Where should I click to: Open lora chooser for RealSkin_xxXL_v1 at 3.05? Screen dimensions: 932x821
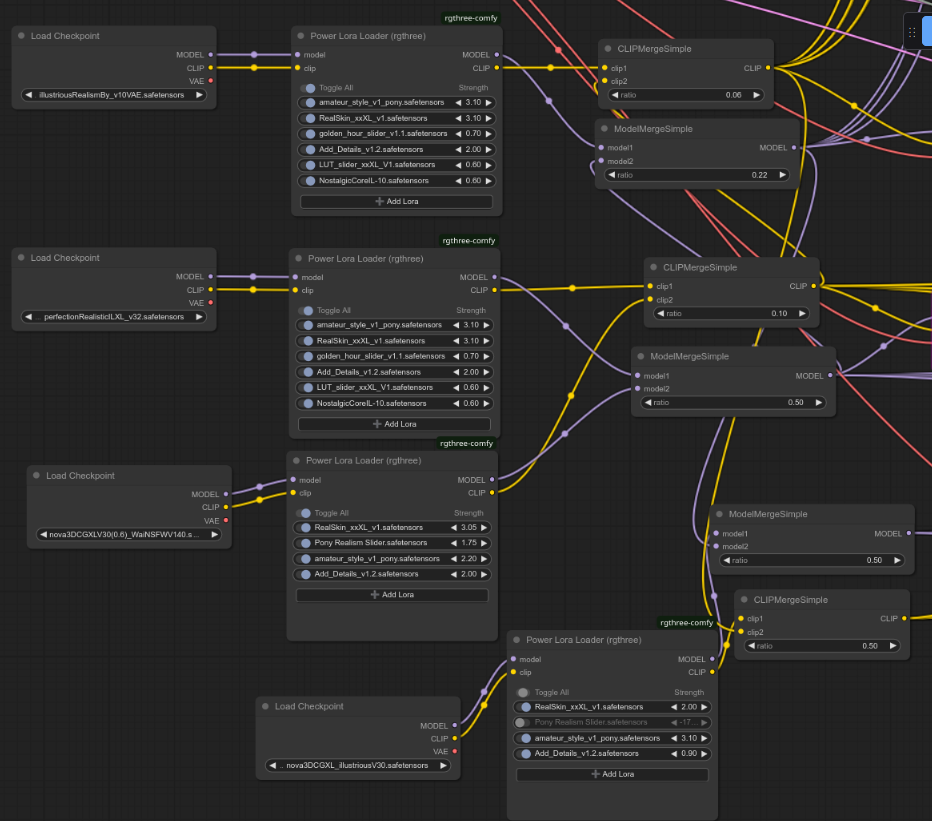click(369, 527)
